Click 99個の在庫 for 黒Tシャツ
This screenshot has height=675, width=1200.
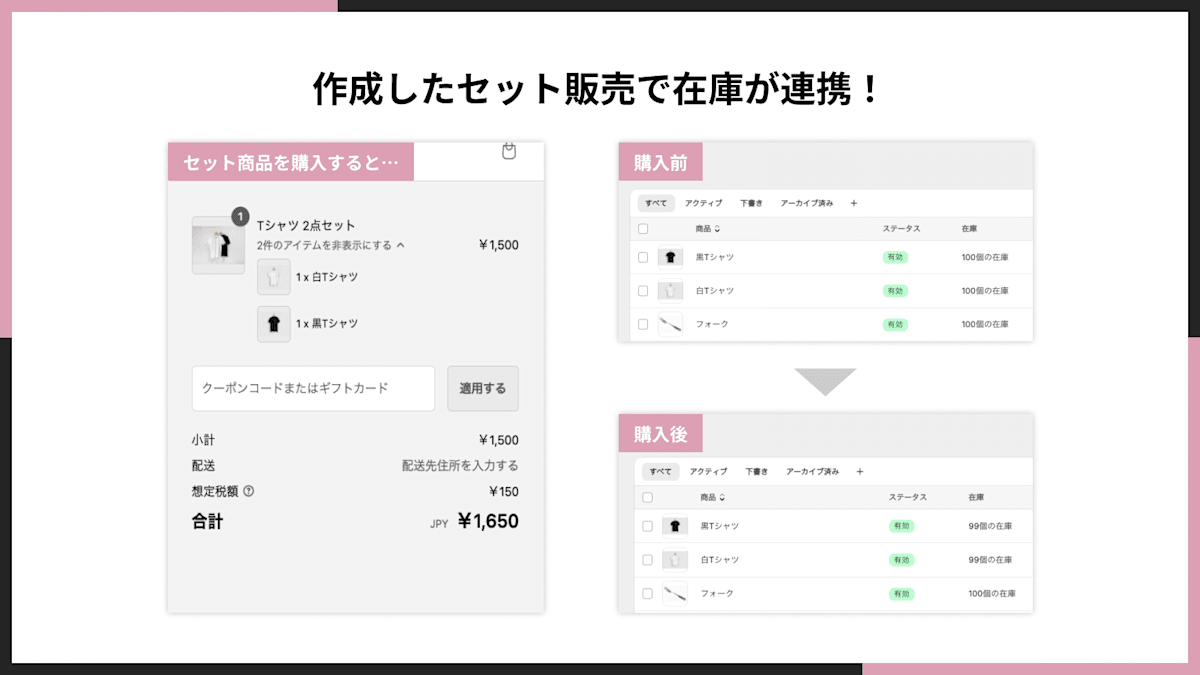(x=989, y=526)
